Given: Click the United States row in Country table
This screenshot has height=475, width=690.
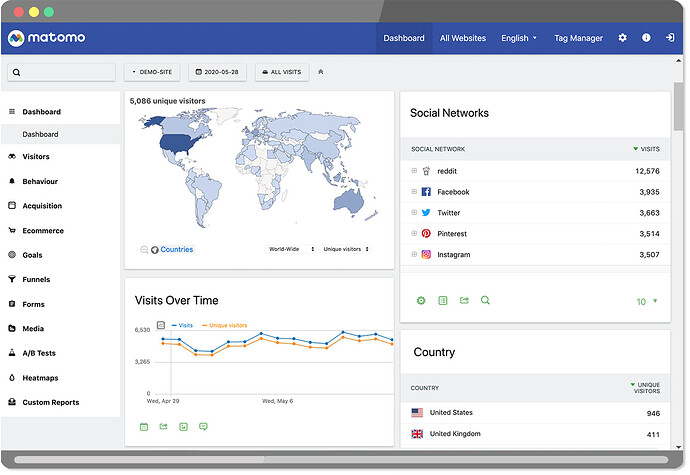Looking at the screenshot, I should pyautogui.click(x=535, y=413).
